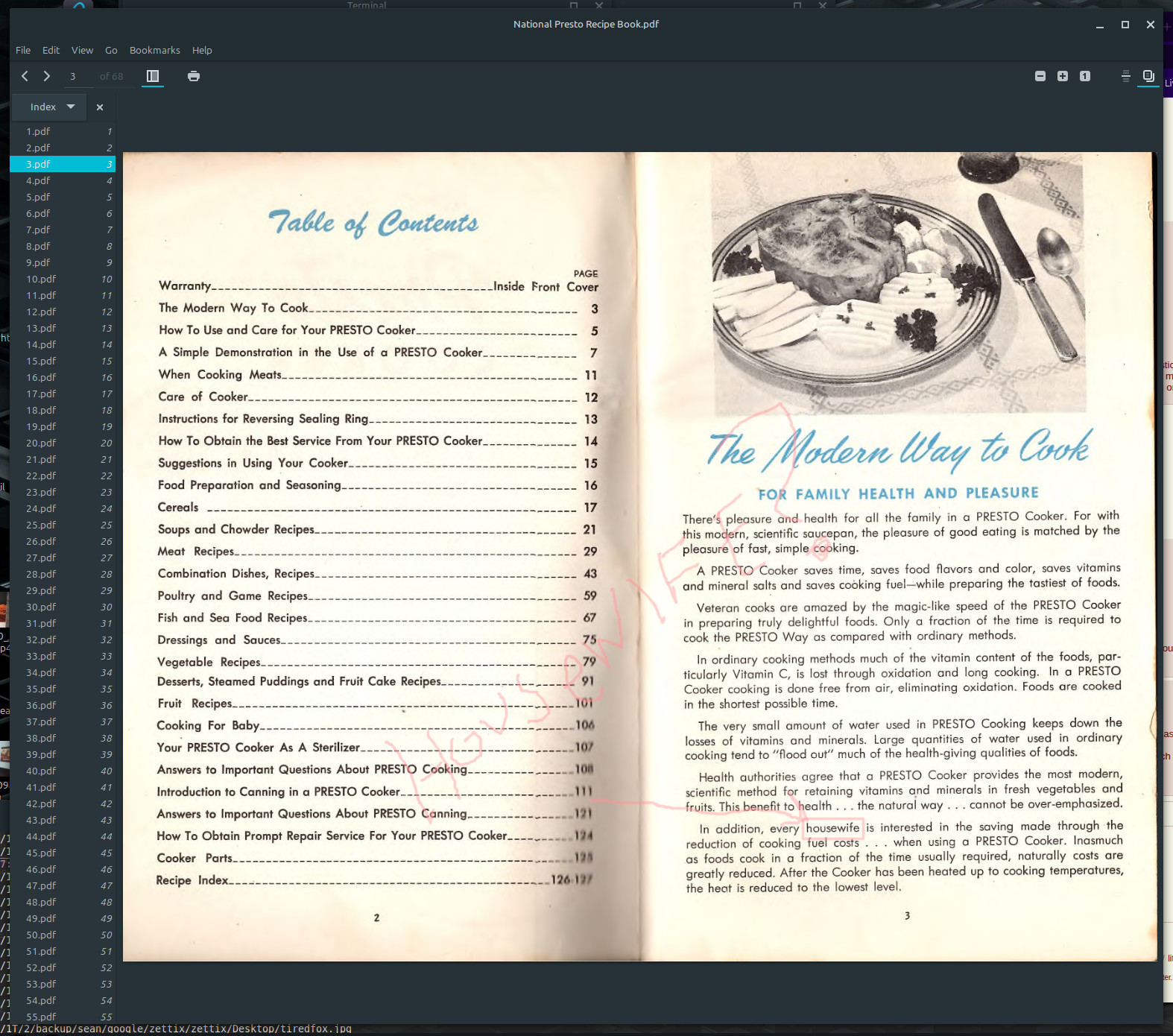Viewport: 1173px width, 1036px height.
Task: Select 55.pdf in the index
Action: click(x=63, y=1017)
